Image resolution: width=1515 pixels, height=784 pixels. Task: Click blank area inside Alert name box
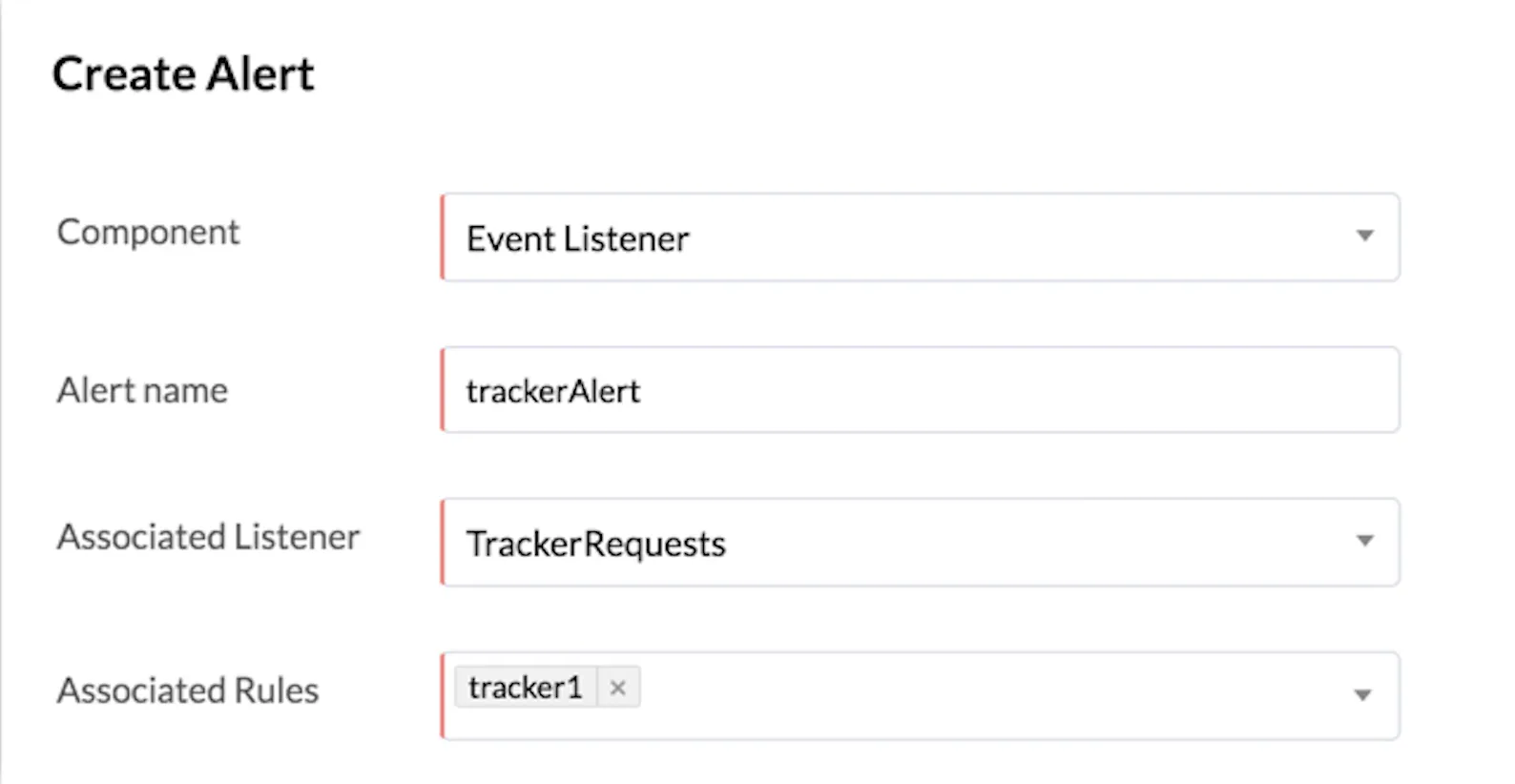[x=1011, y=390]
